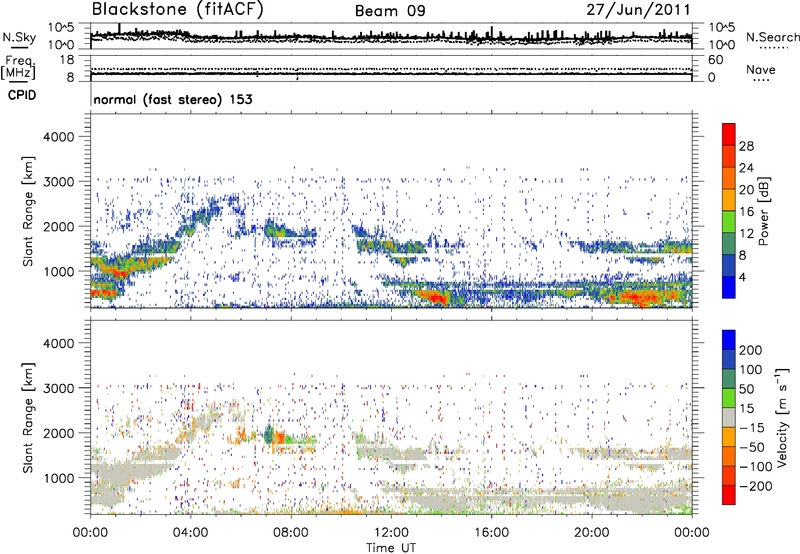Click the text 'normal (fast stereo) 153'

(x=173, y=99)
